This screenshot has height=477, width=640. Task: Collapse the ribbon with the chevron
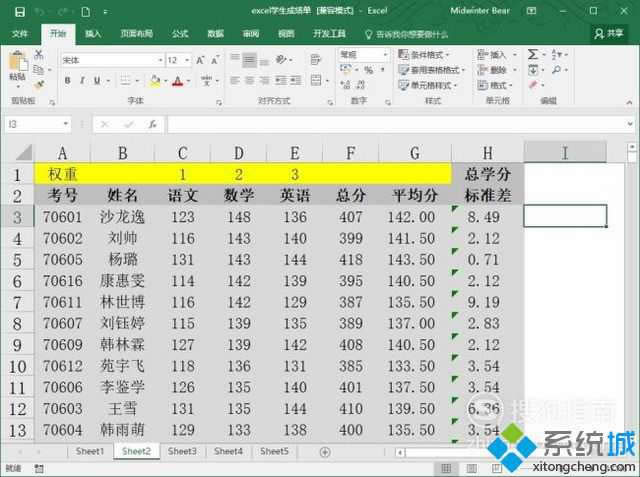[629, 102]
